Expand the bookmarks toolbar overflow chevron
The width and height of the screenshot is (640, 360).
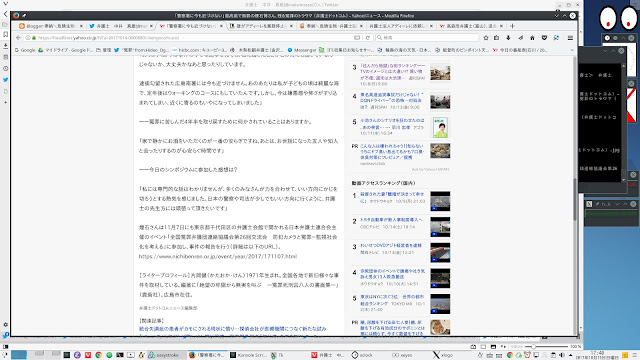[572, 50]
